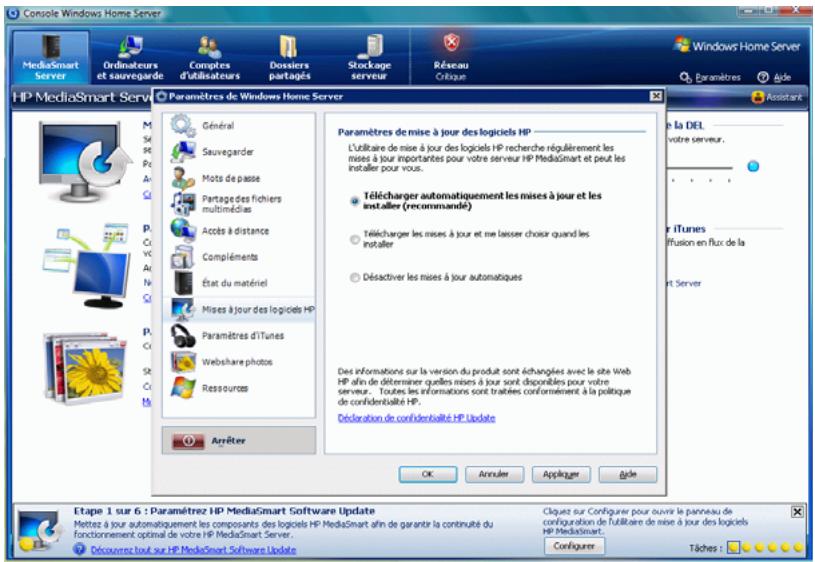Viewport: 815px width, 562px height.
Task: Click Aide button in settings dialog
Action: tap(627, 474)
